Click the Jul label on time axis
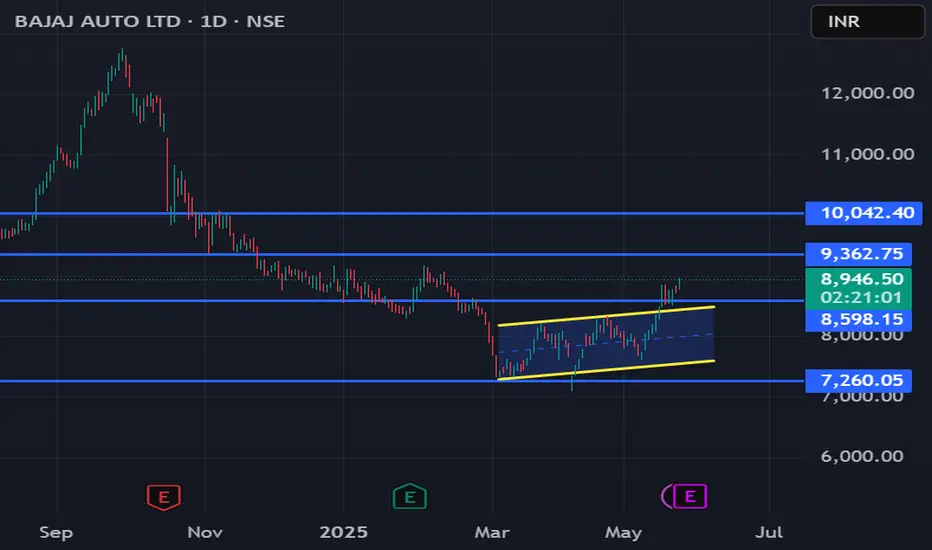 click(769, 532)
